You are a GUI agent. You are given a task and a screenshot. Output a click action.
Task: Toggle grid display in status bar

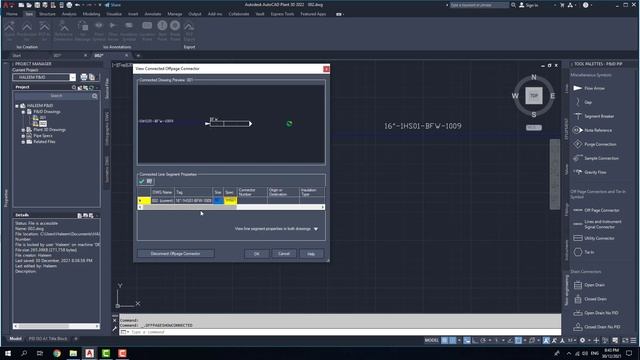pos(444,340)
